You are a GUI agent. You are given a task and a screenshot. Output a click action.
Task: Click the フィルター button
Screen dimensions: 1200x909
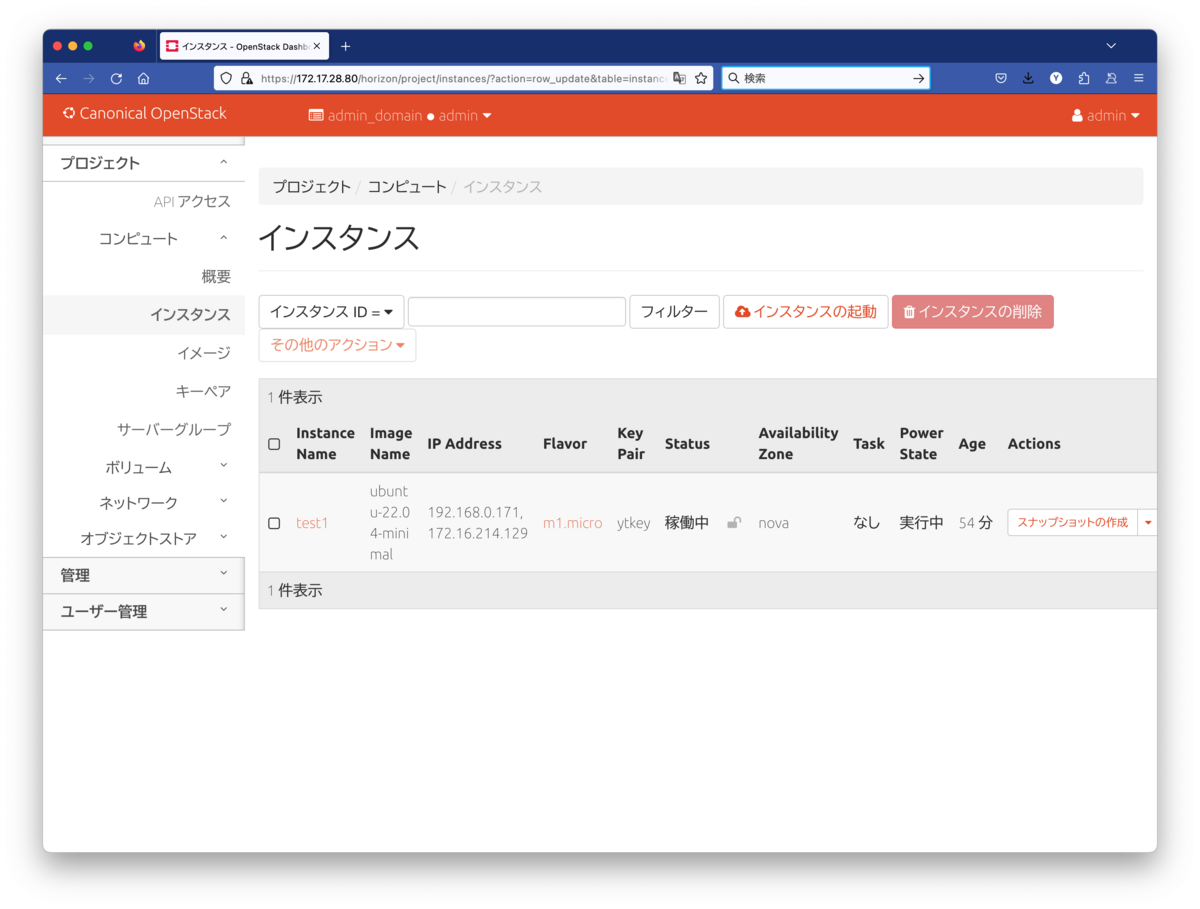coord(674,312)
